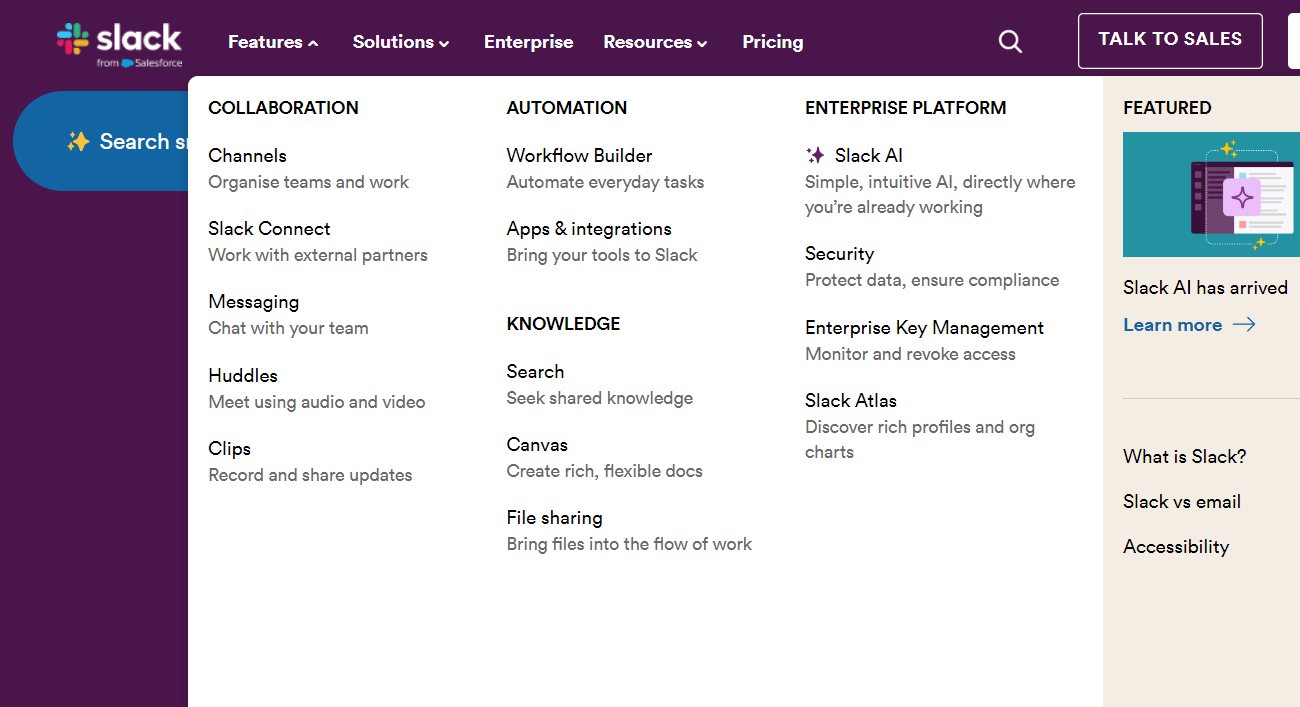Click 'Meet using audio and video' text
Image resolution: width=1300 pixels, height=707 pixels.
[x=317, y=402]
